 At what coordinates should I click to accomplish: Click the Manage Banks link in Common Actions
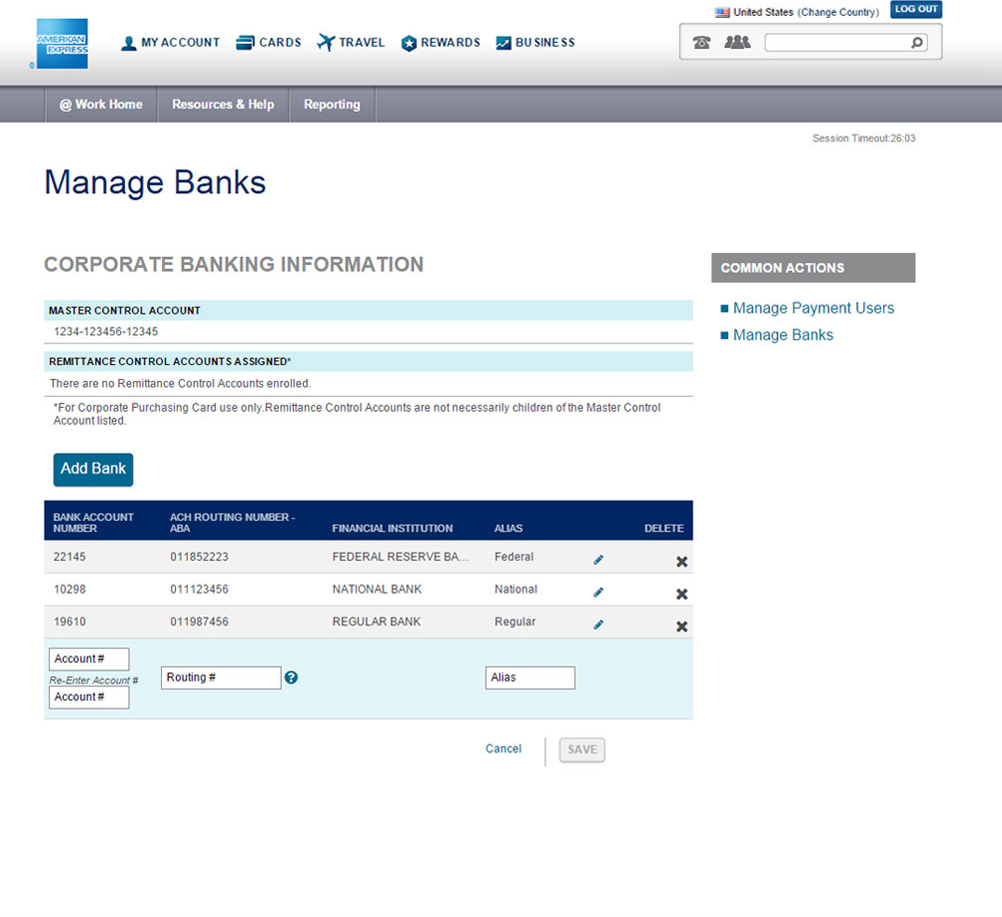pyautogui.click(x=783, y=335)
